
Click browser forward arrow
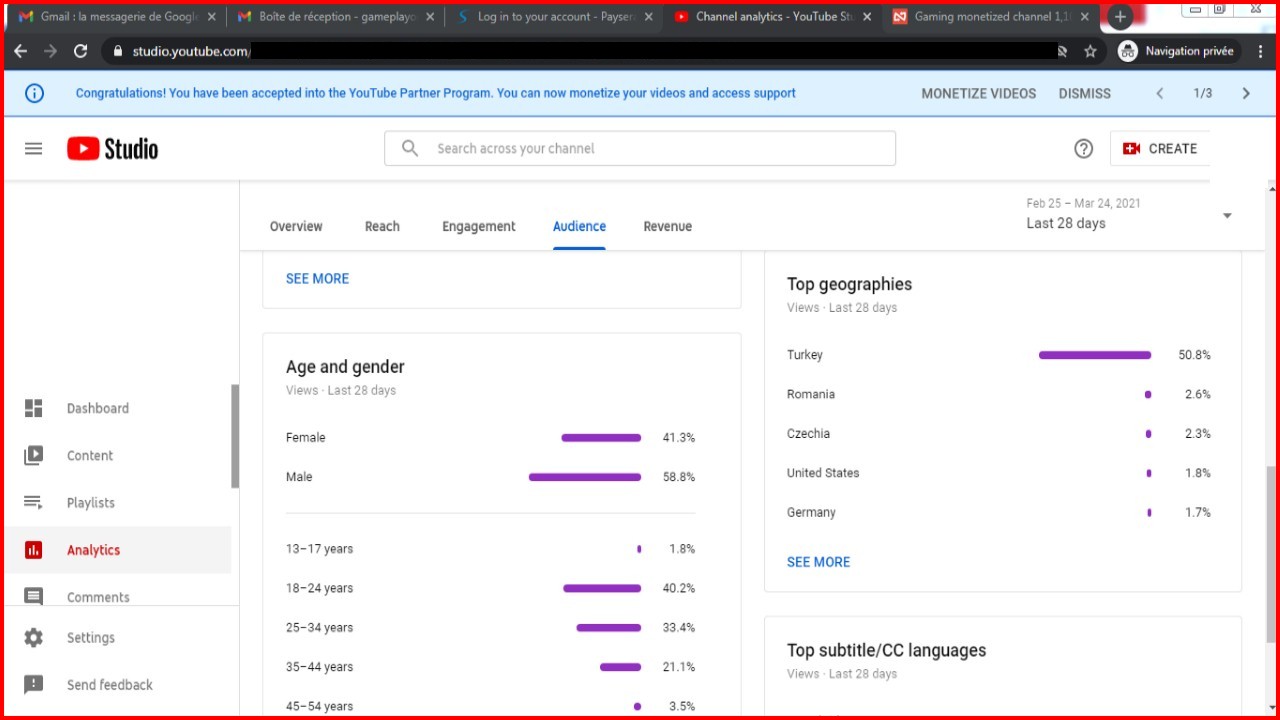coord(50,51)
